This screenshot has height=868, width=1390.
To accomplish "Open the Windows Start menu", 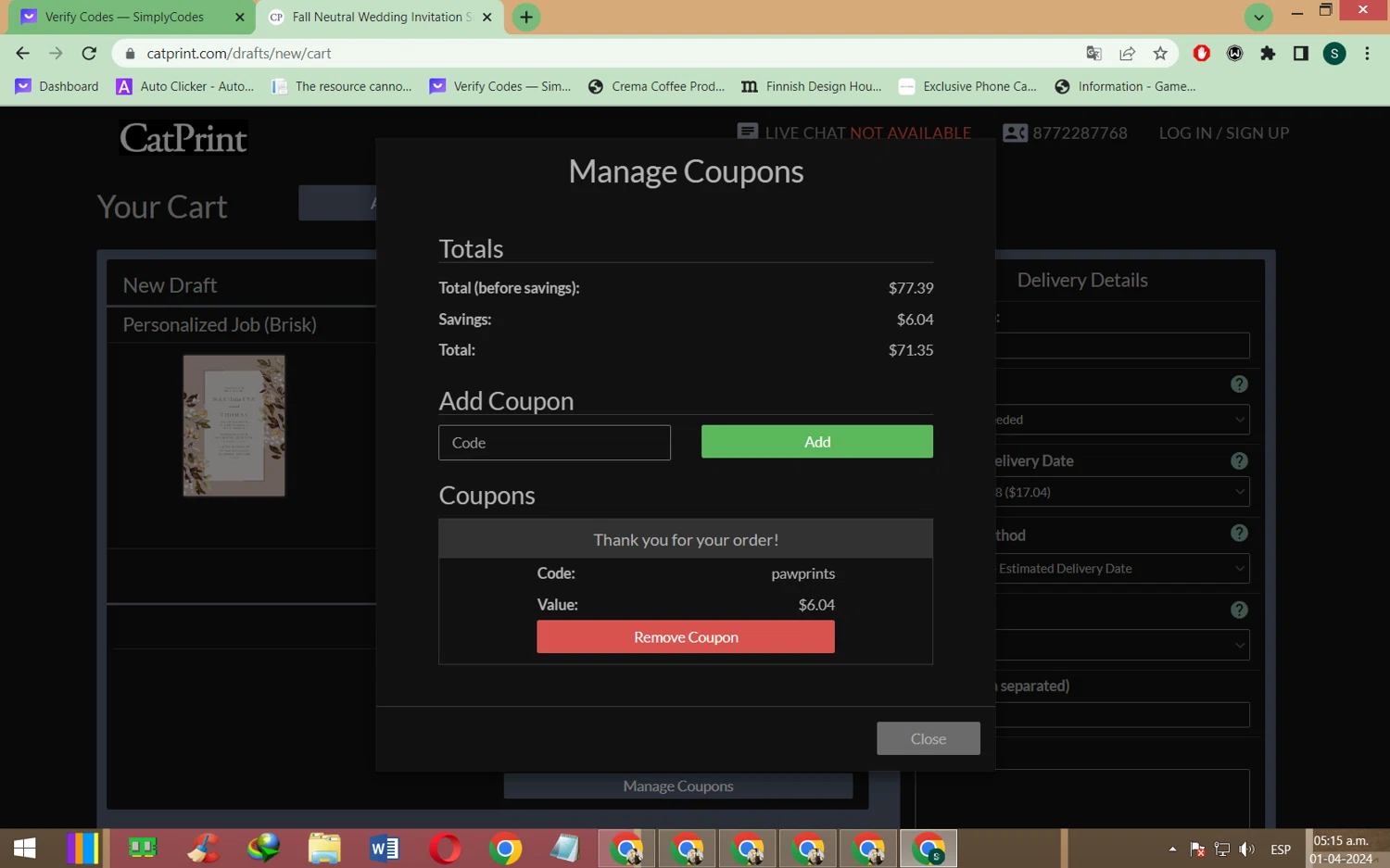I will coord(25,848).
